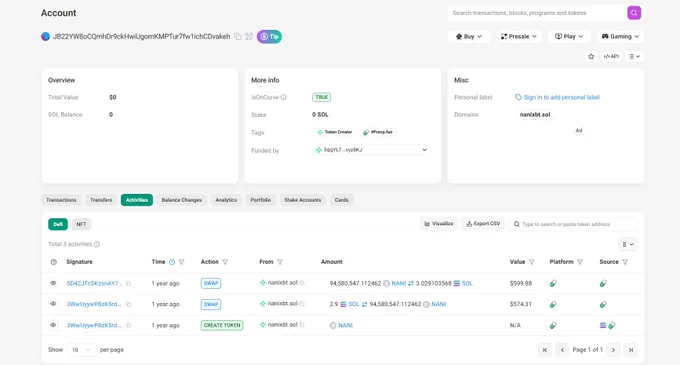Copy nanixbt.sol address in first row
The image size is (680, 365).
tap(302, 283)
